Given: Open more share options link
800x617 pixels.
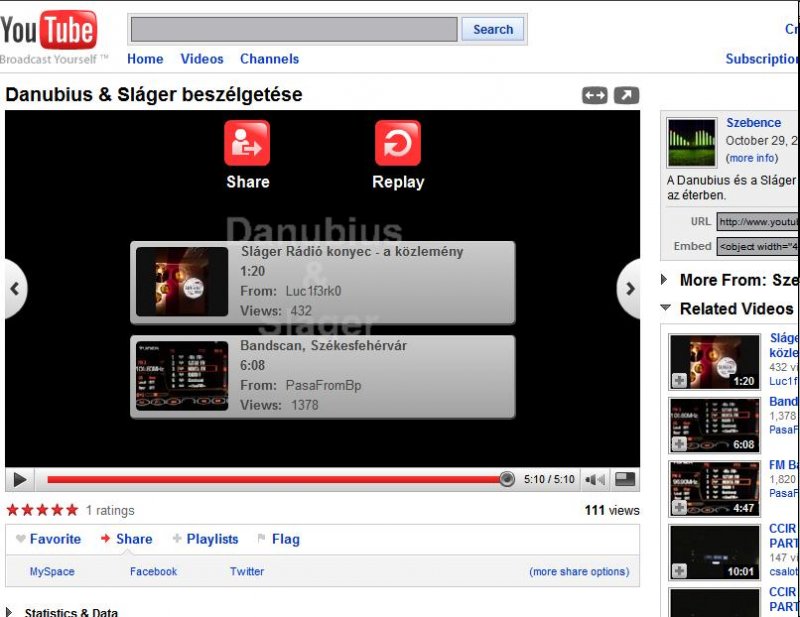Looking at the screenshot, I should coord(579,572).
